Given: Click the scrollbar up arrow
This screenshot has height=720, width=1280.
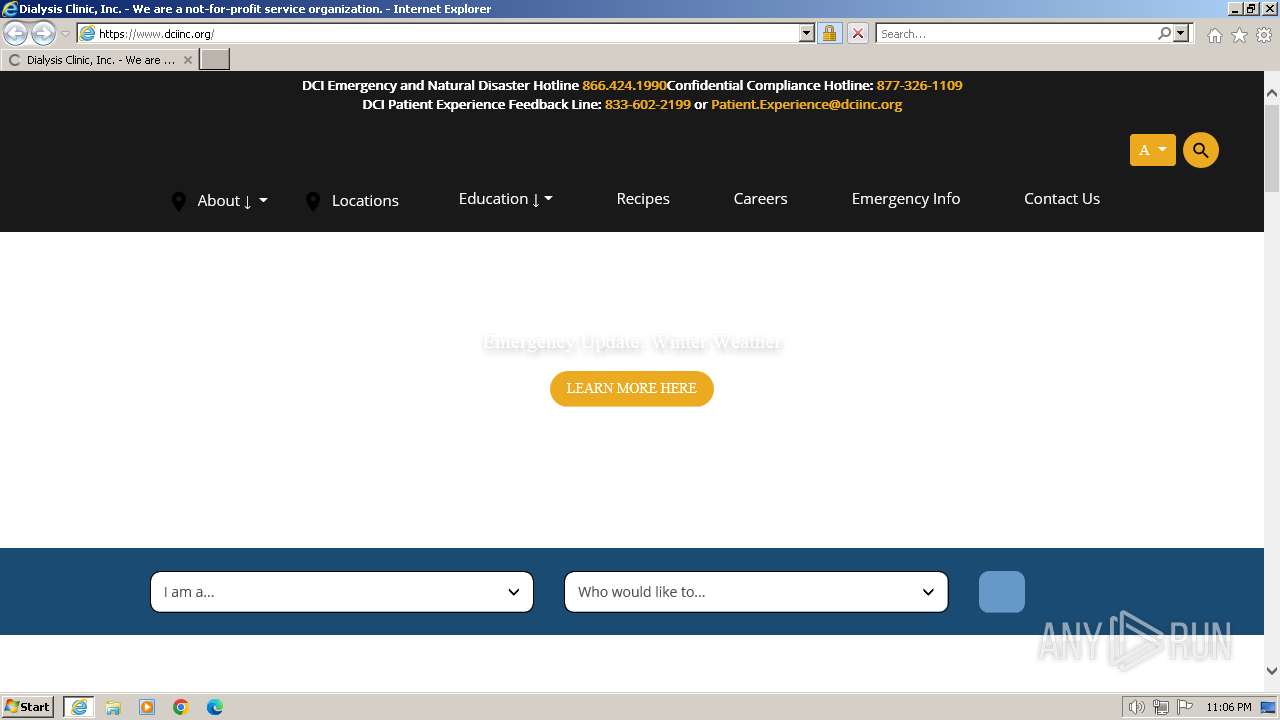Looking at the screenshot, I should [x=1272, y=93].
